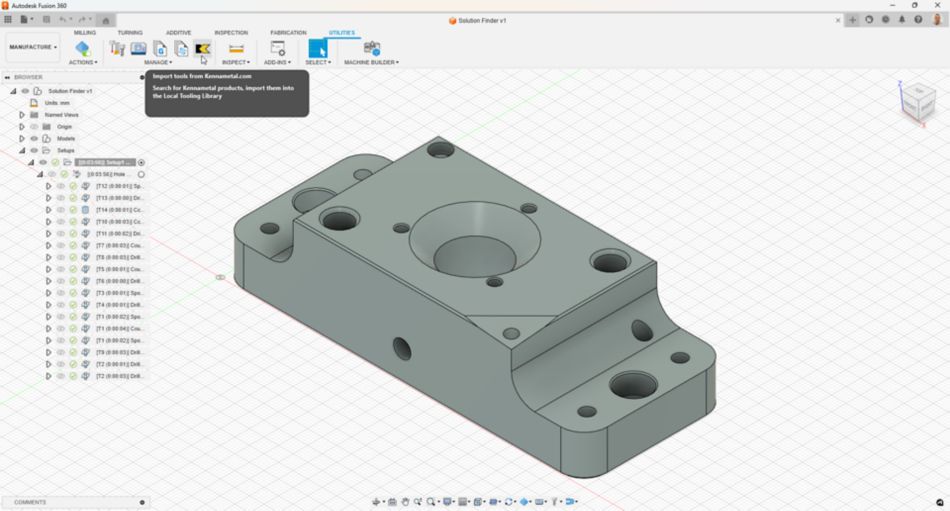The image size is (950, 511).
Task: Switch to the MILLING tab
Action: coord(85,33)
